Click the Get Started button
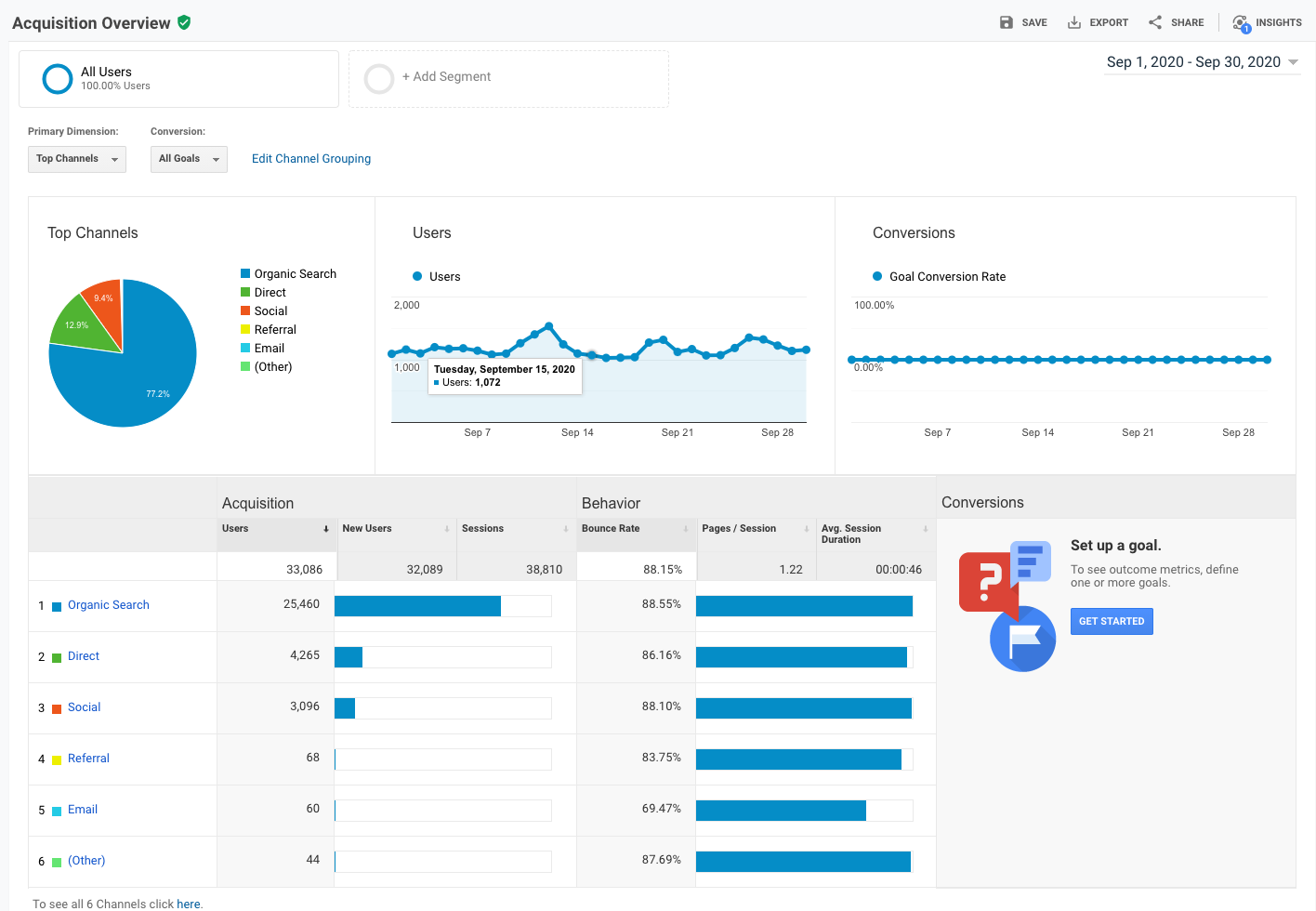The image size is (1316, 911). point(1112,621)
